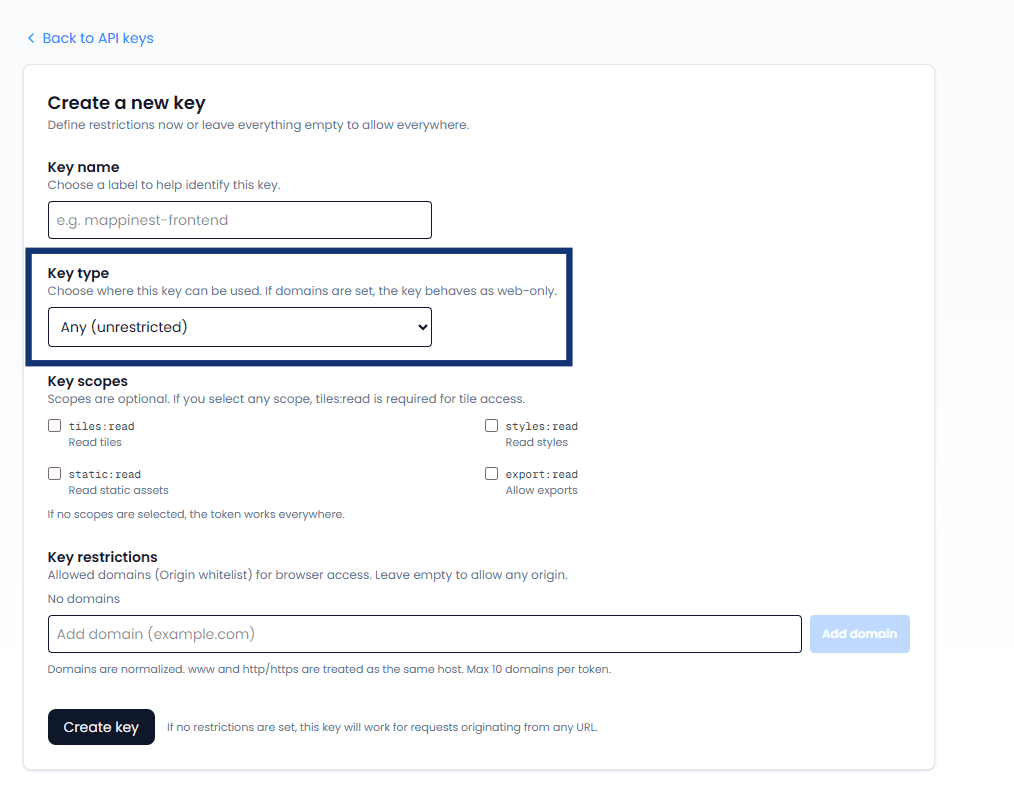Click the Add domain button

[859, 633]
